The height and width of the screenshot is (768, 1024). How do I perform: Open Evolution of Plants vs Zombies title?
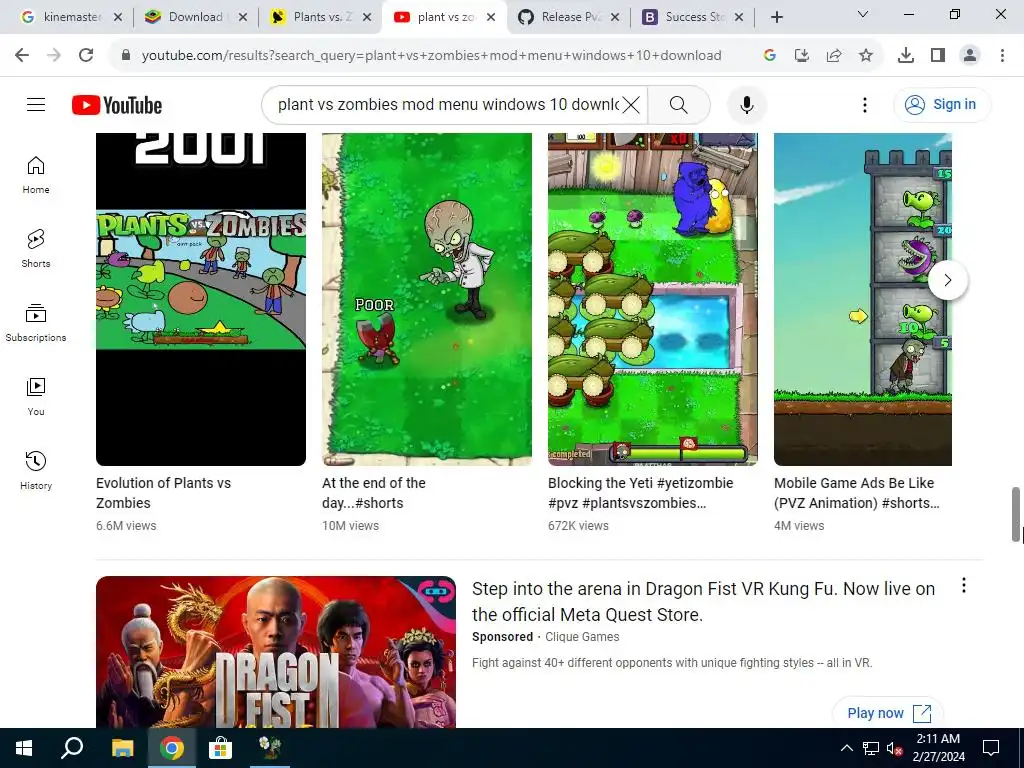pos(163,493)
